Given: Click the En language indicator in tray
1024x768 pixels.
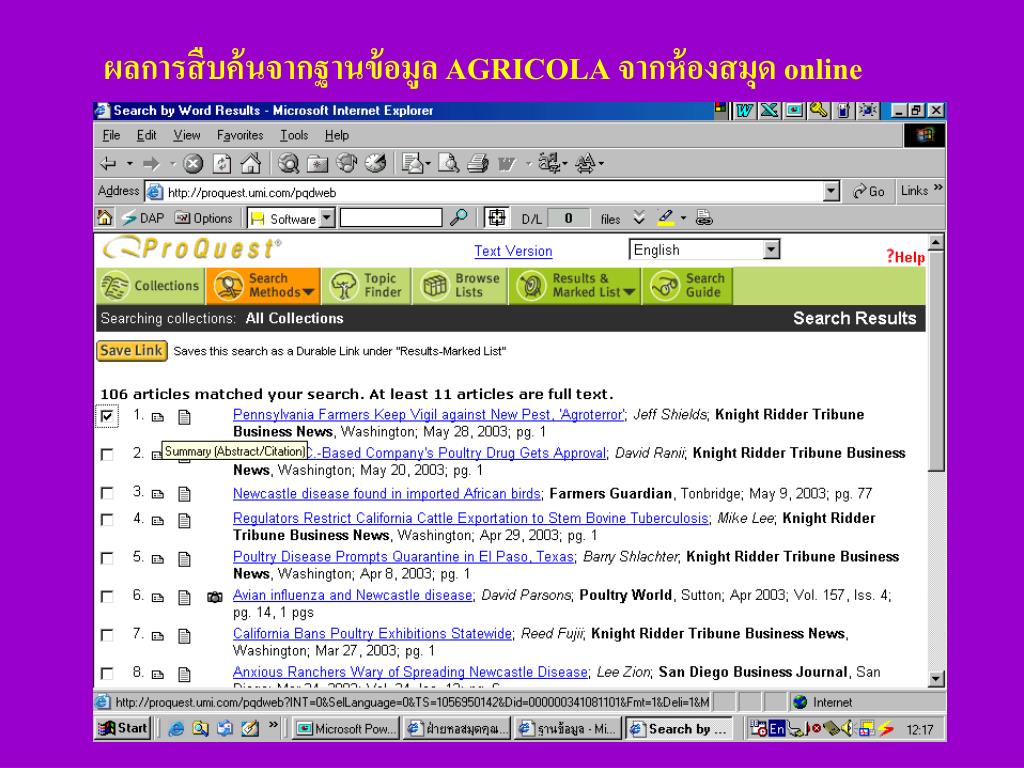Looking at the screenshot, I should tap(776, 729).
